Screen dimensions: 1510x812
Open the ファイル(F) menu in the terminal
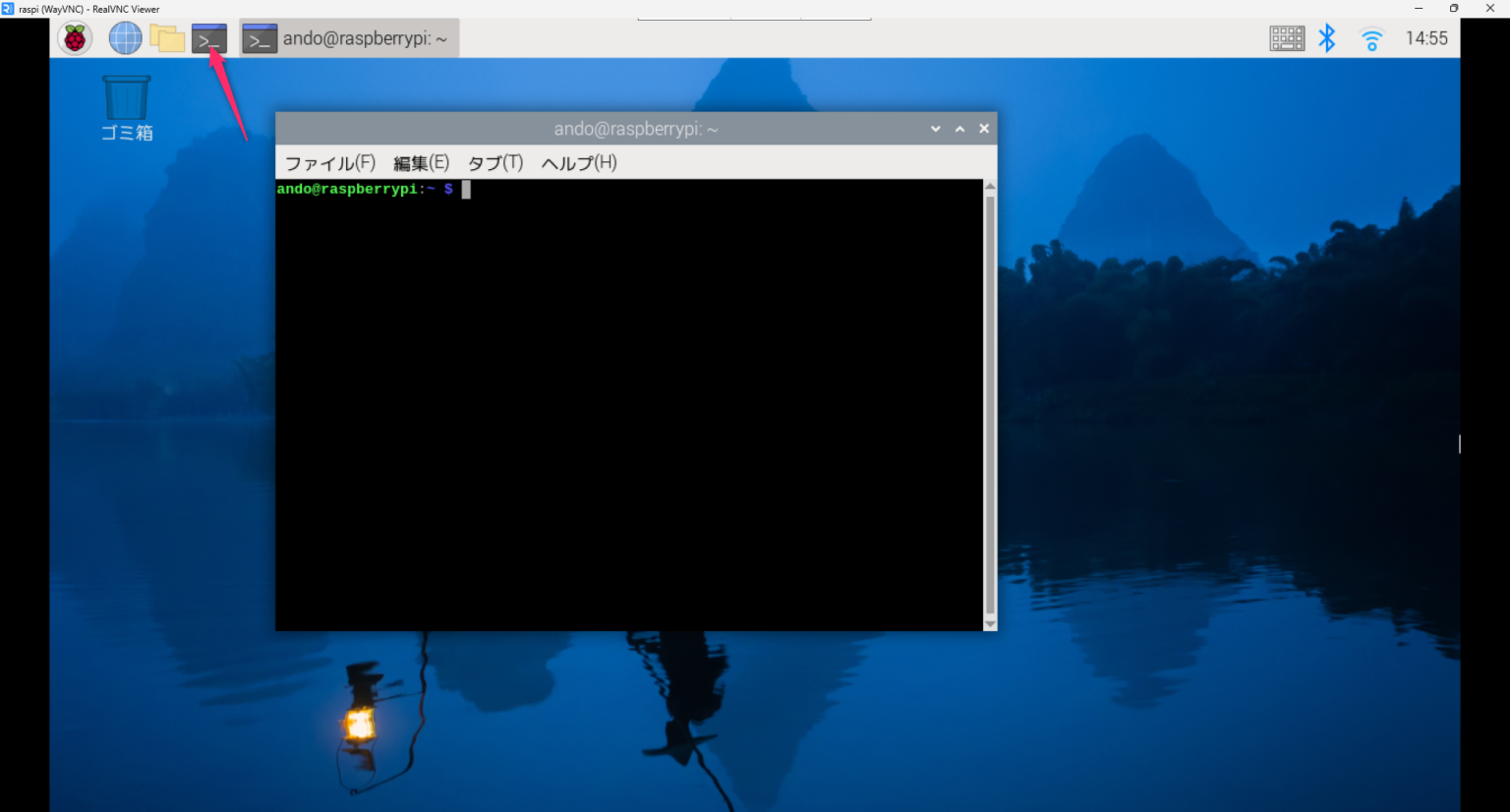[x=329, y=162]
